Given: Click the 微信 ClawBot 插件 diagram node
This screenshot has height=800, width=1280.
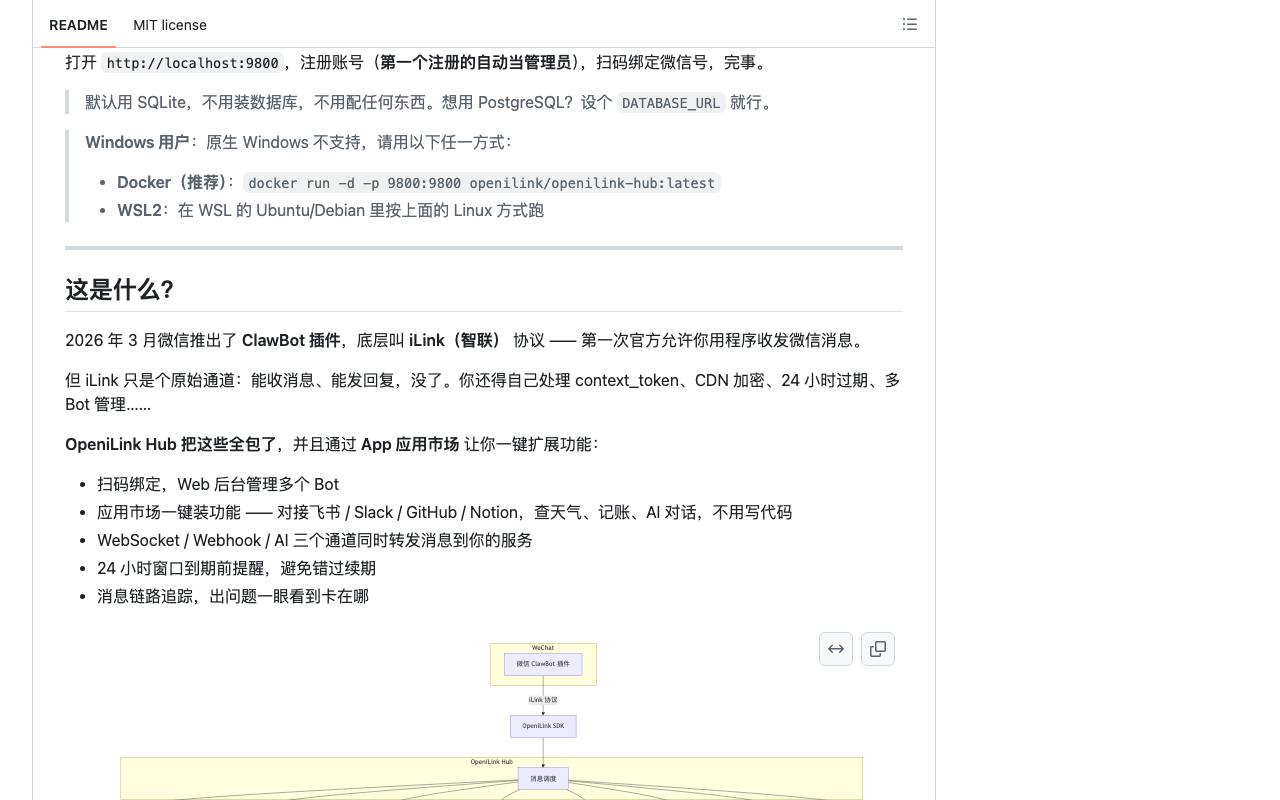Looking at the screenshot, I should [x=543, y=664].
